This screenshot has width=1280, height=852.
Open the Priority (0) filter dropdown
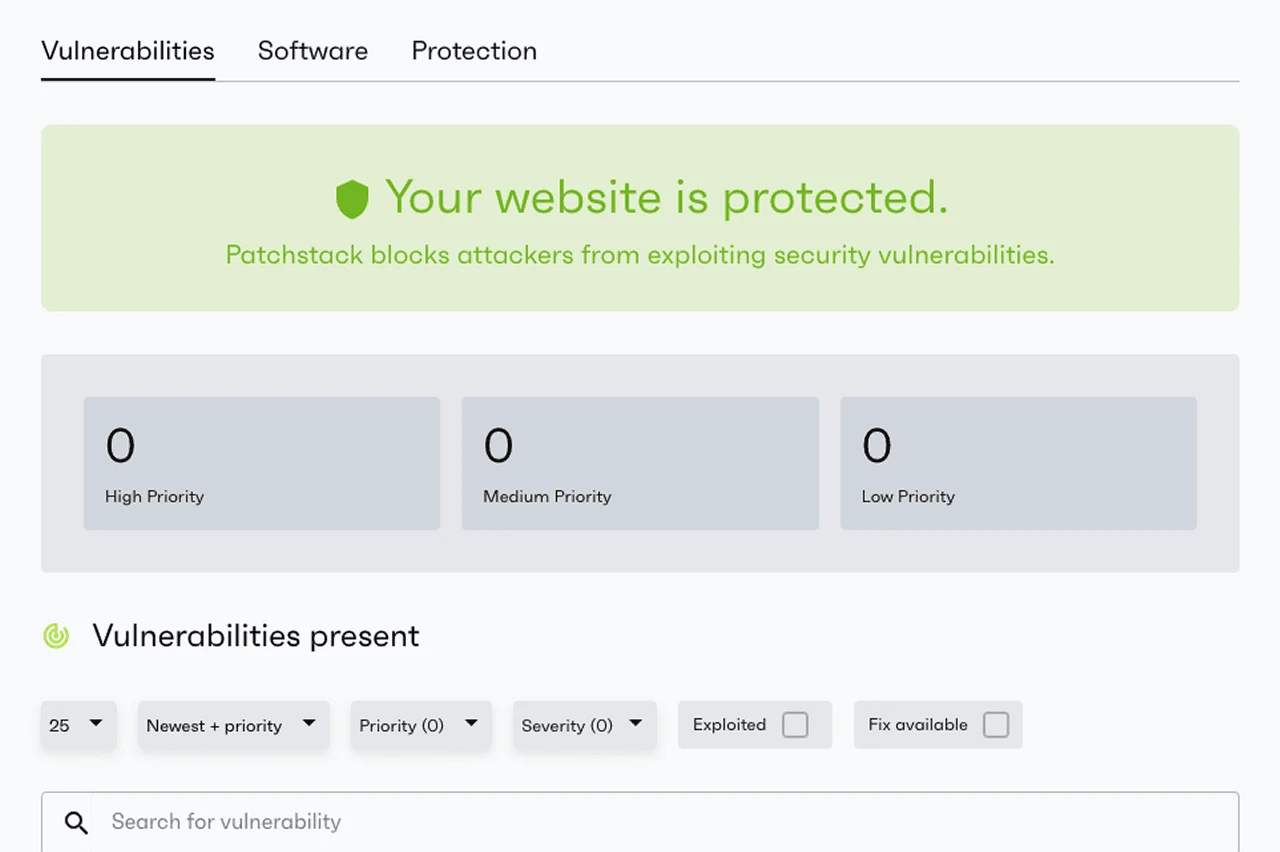click(419, 725)
